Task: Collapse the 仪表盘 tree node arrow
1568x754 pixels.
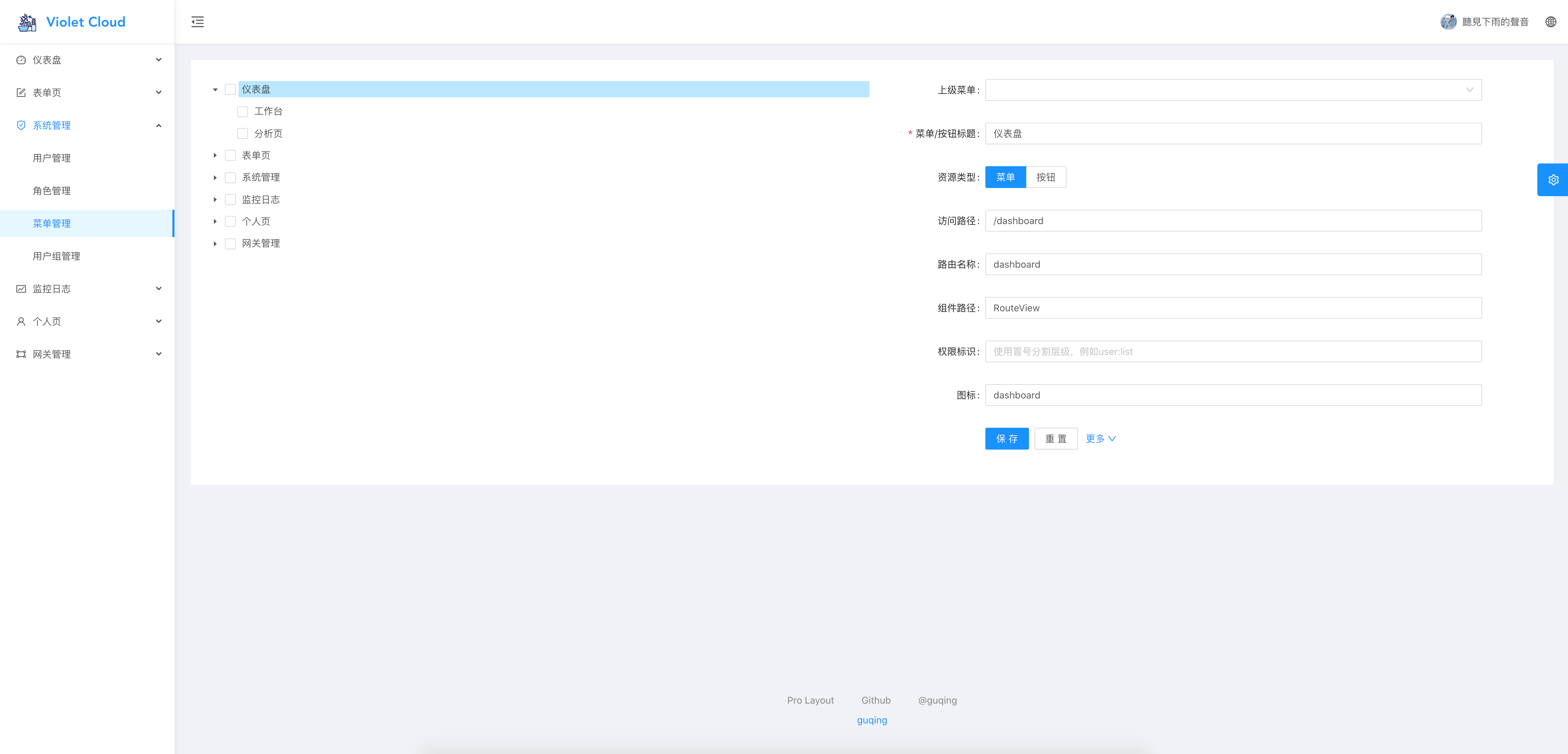Action: [215, 90]
